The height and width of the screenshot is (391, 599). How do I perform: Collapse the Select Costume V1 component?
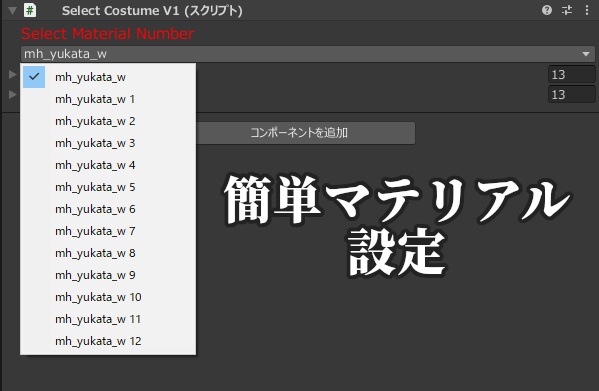pyautogui.click(x=12, y=11)
